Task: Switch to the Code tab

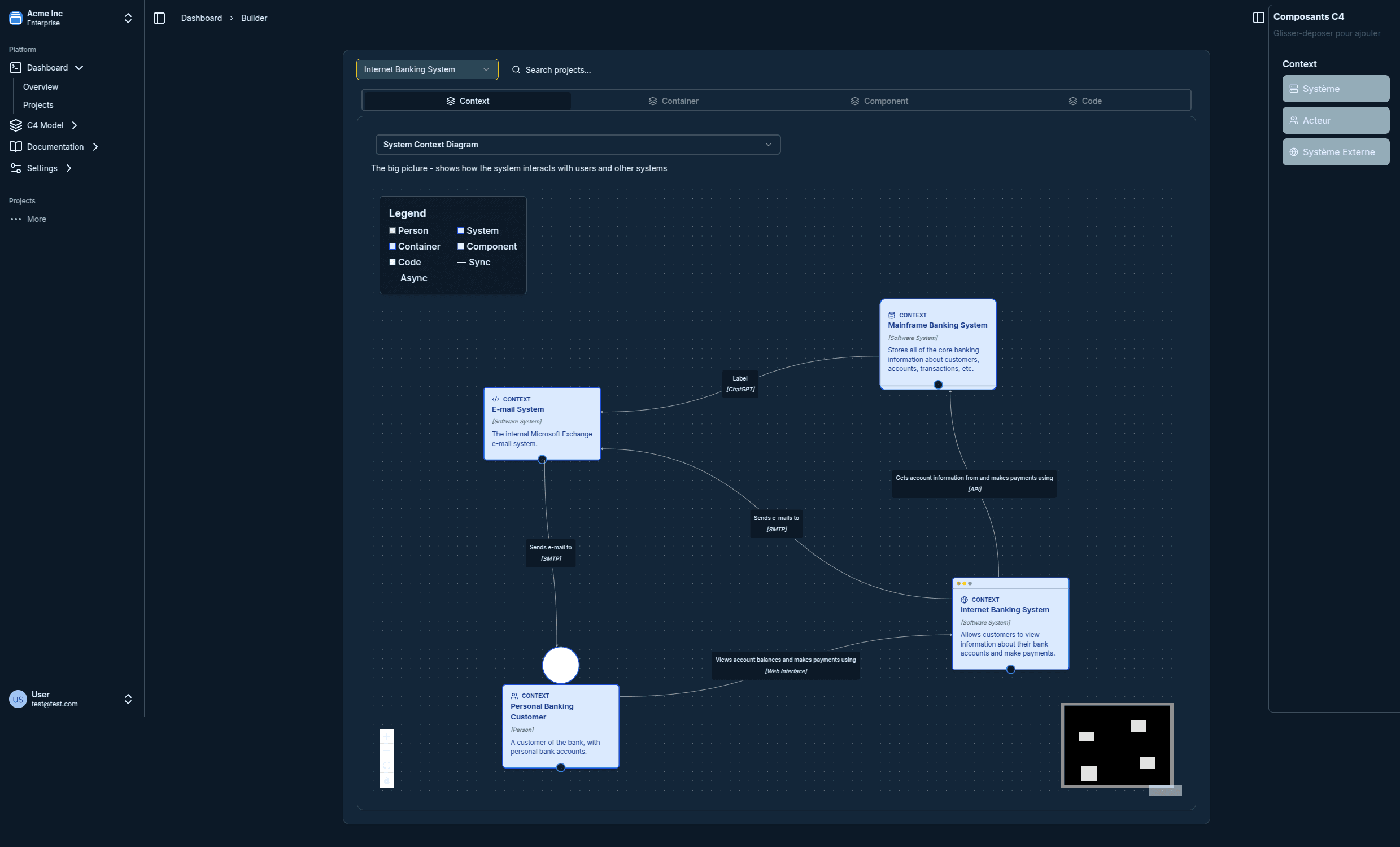Action: [x=1091, y=101]
